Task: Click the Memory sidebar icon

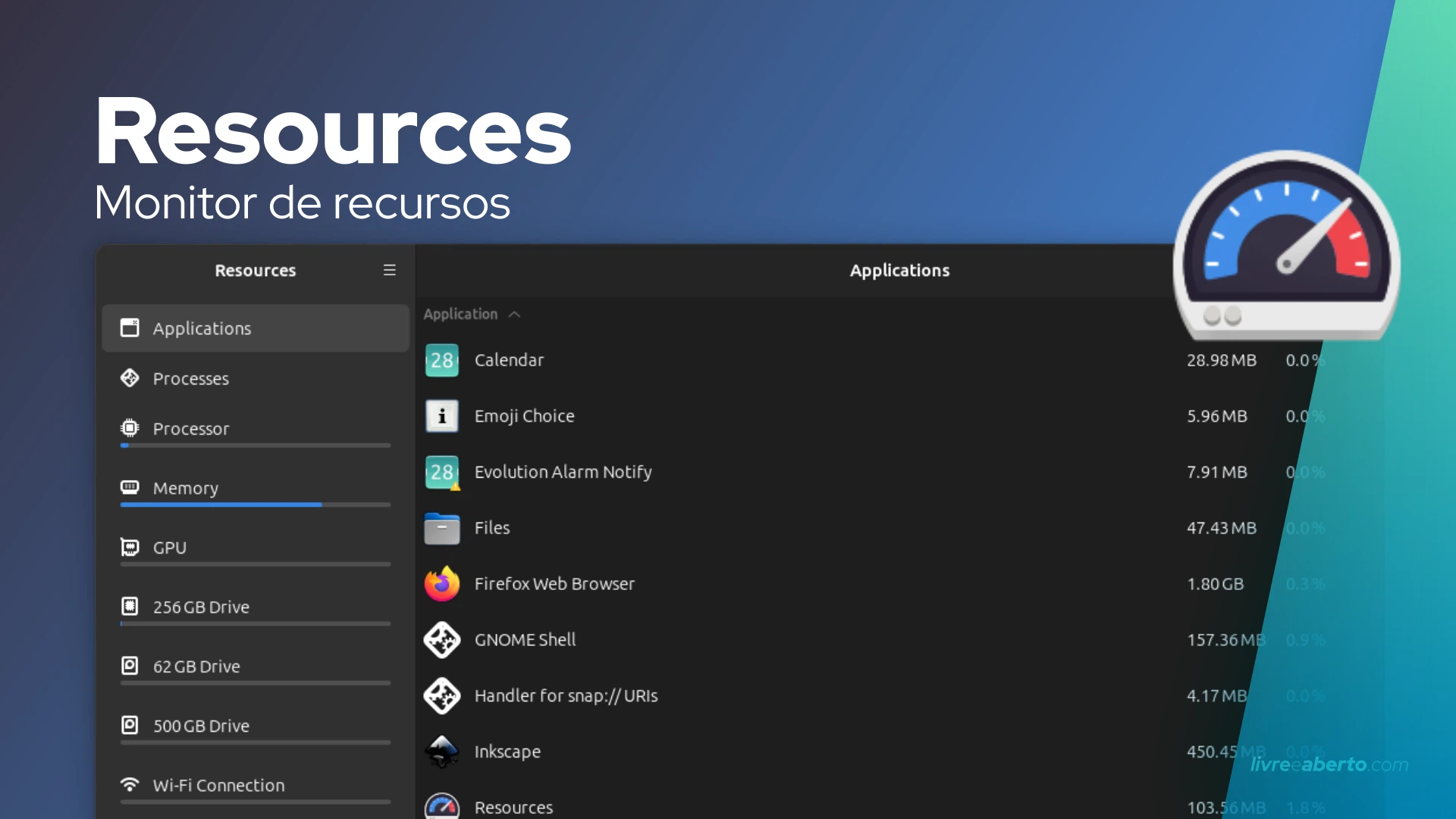Action: (x=130, y=488)
